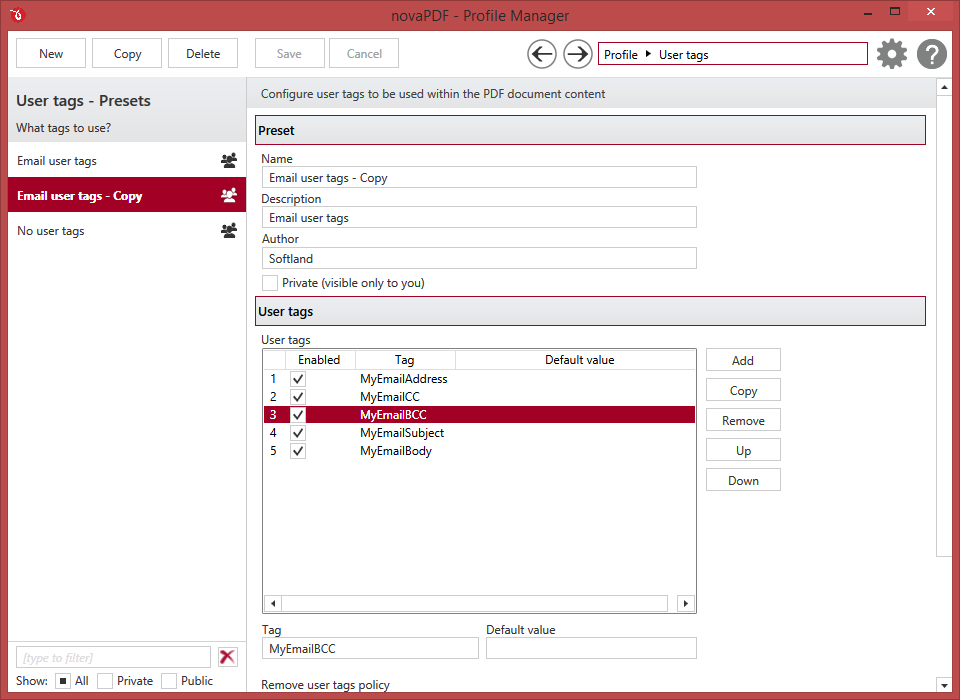This screenshot has width=960, height=700.
Task: Toggle the Enabled checkbox for MyEmailBody
Action: point(298,451)
